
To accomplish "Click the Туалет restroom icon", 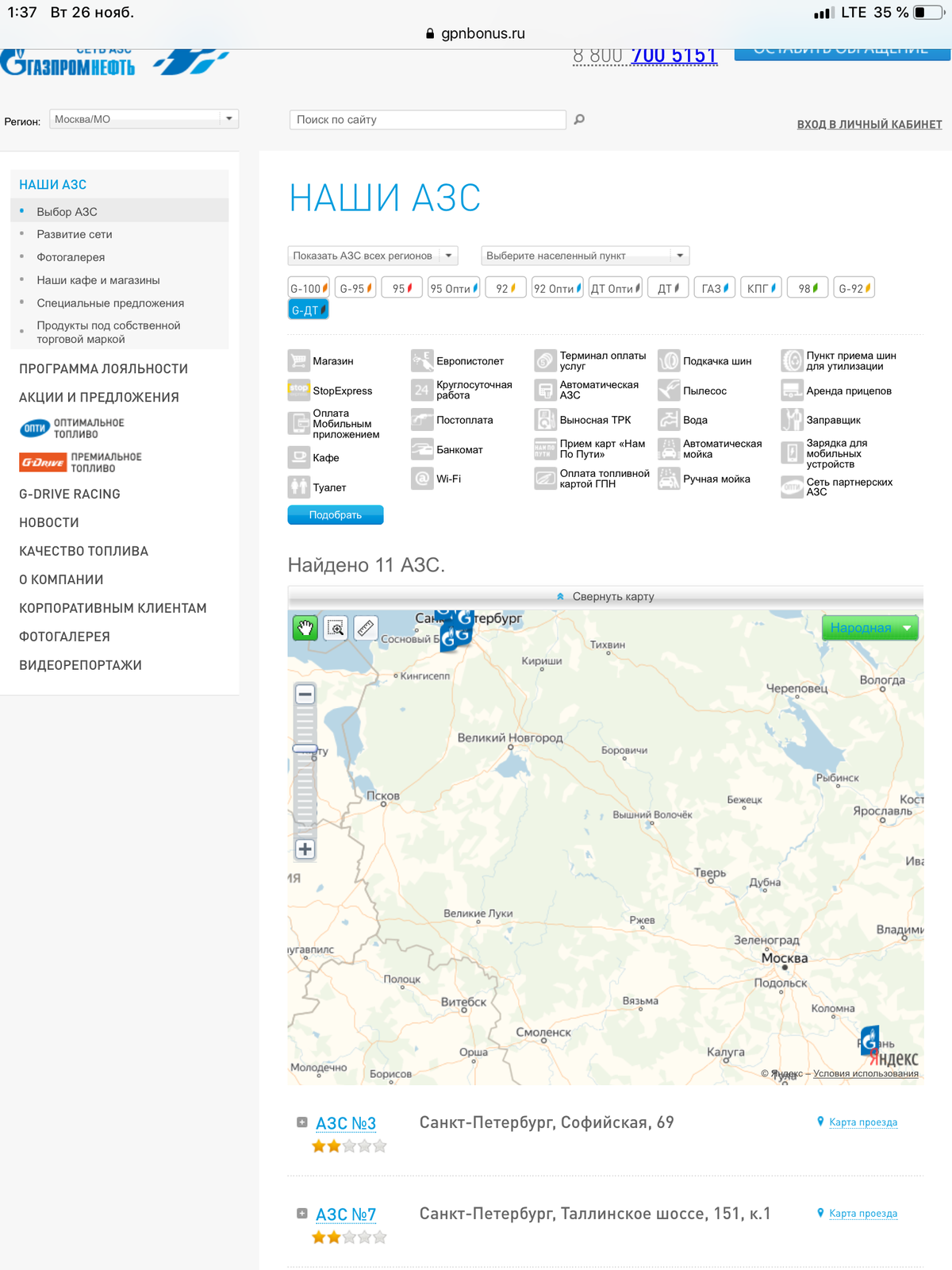I will (x=298, y=487).
